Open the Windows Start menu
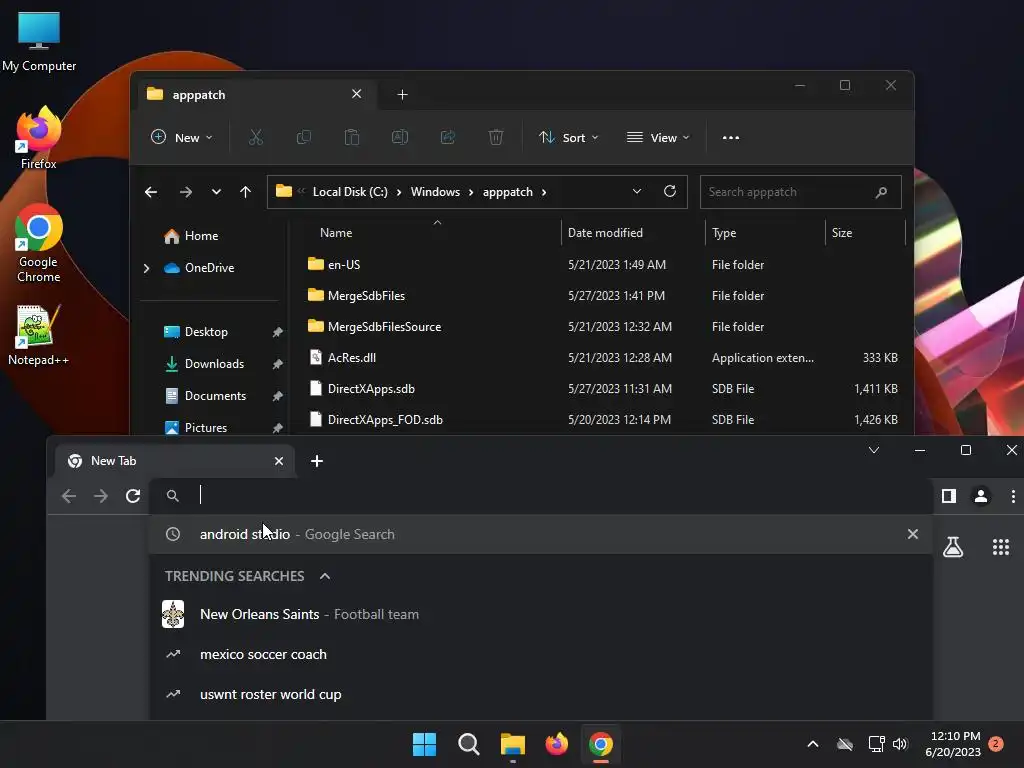 (424, 744)
